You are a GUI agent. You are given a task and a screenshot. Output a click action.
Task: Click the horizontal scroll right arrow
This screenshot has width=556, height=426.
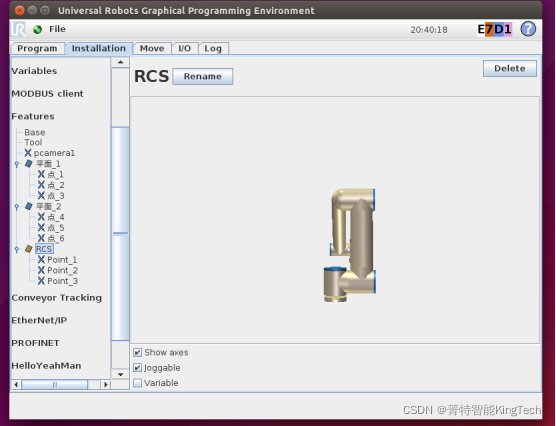coord(105,384)
